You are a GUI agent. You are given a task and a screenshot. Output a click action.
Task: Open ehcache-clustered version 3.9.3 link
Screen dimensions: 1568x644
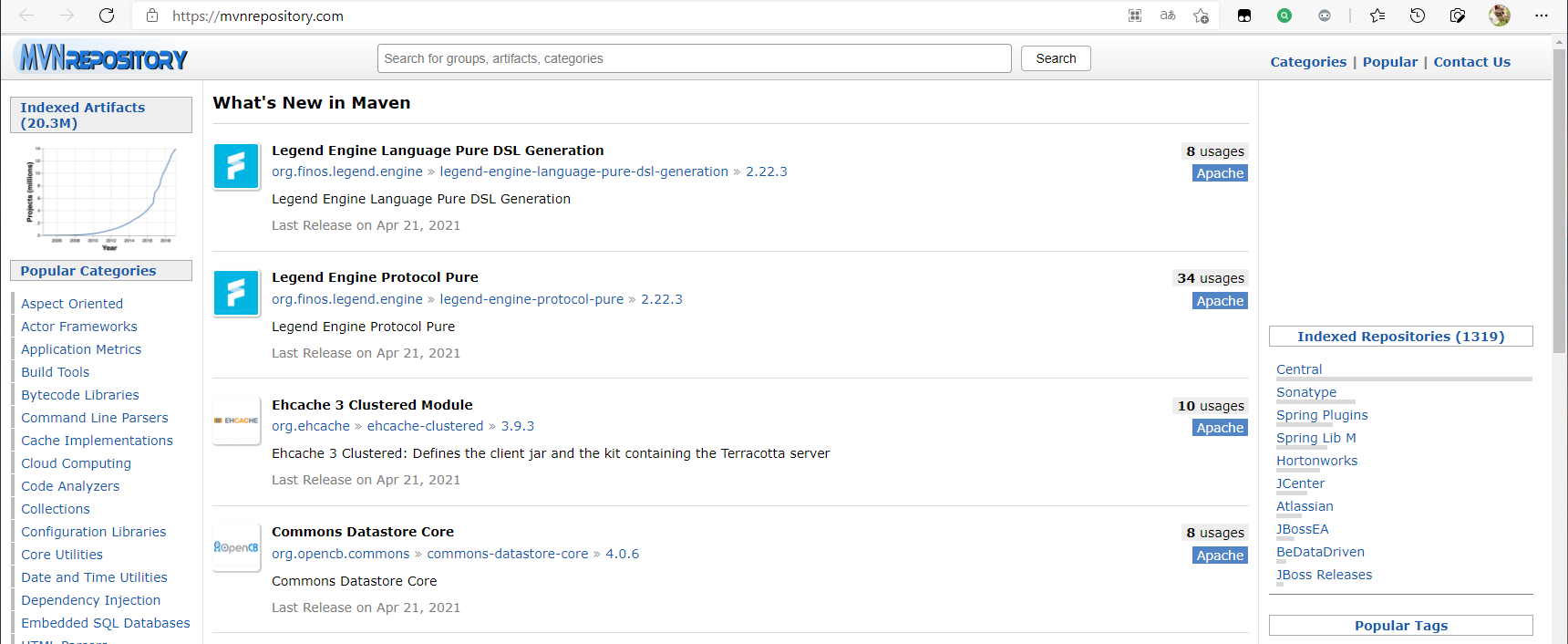click(518, 426)
